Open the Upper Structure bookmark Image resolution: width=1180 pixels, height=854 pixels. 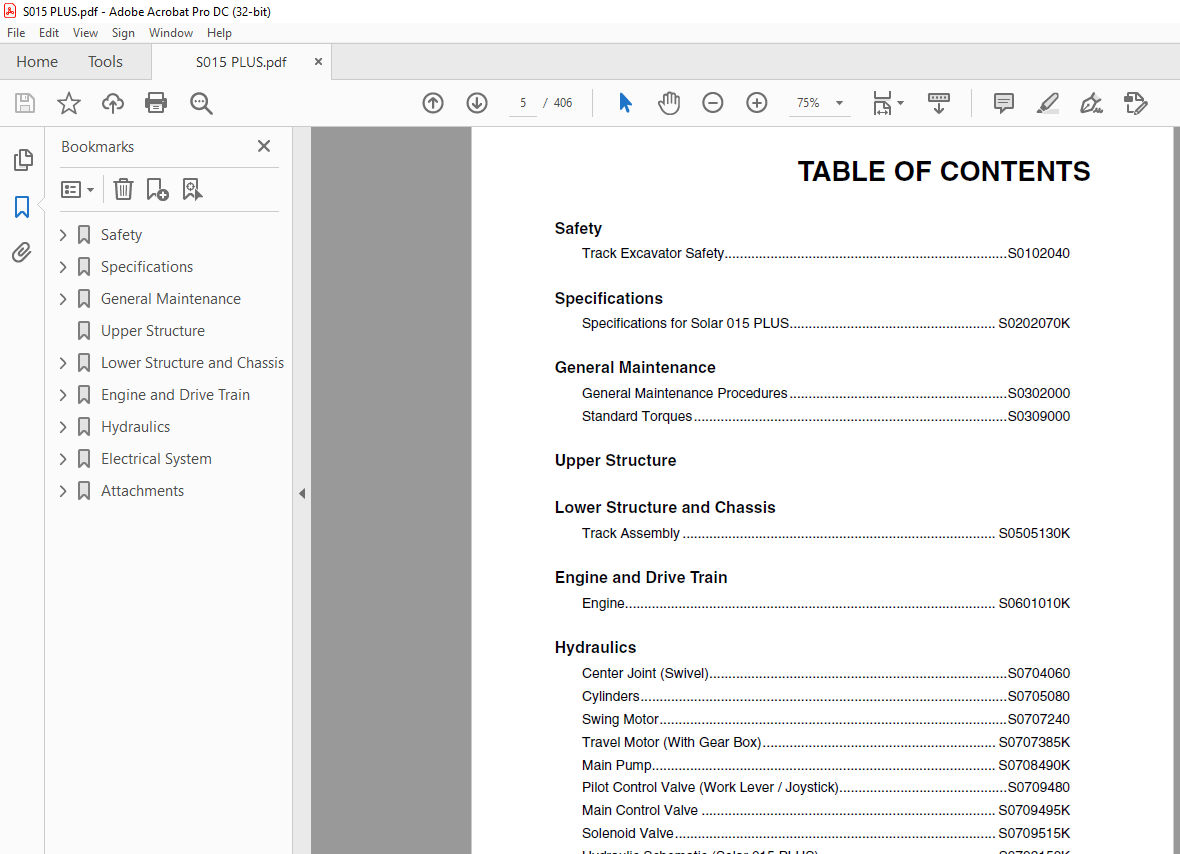coord(152,331)
